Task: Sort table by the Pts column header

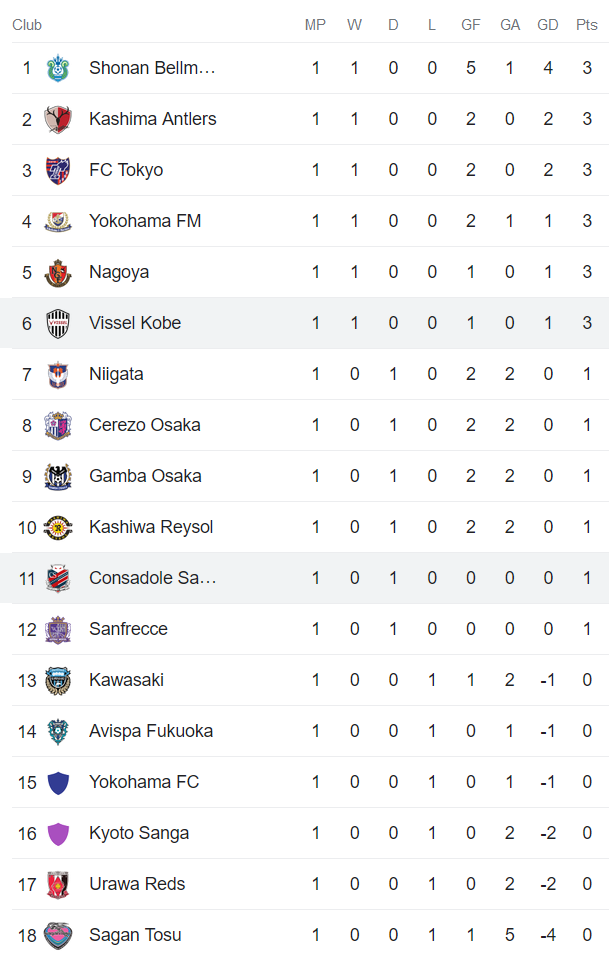Action: coord(587,25)
